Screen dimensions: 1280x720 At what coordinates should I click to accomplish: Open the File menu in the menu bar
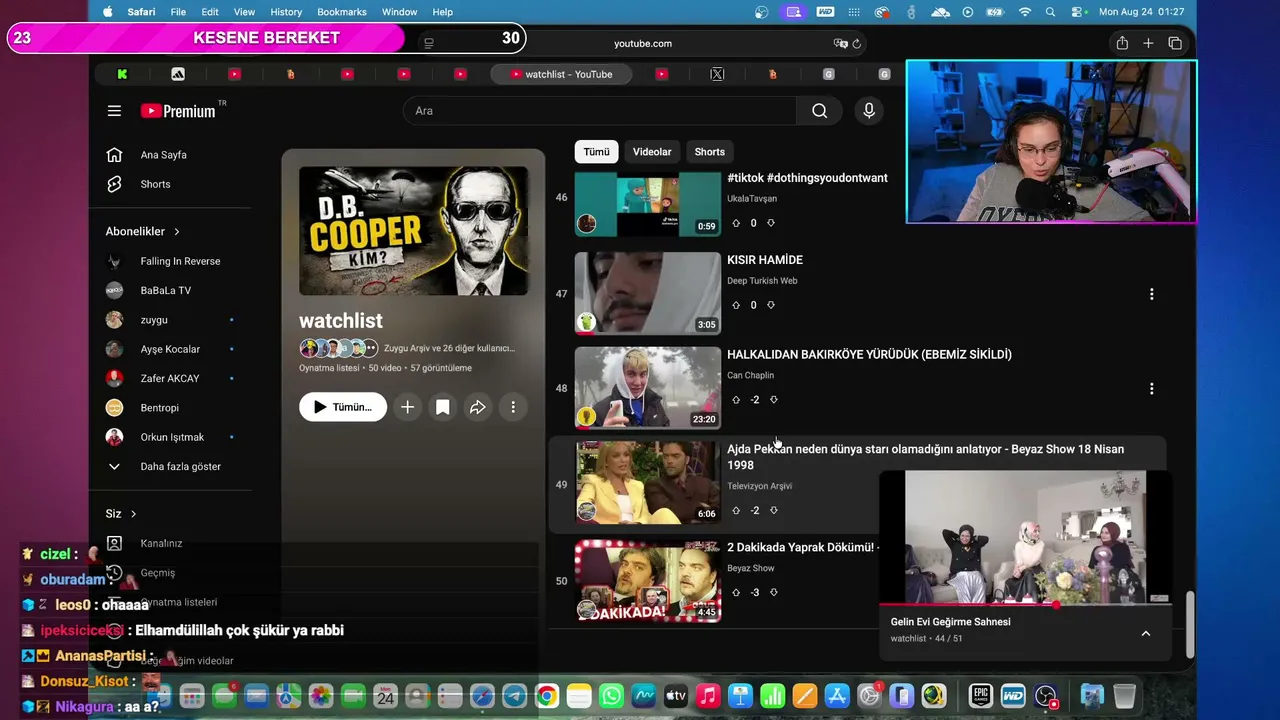click(178, 12)
